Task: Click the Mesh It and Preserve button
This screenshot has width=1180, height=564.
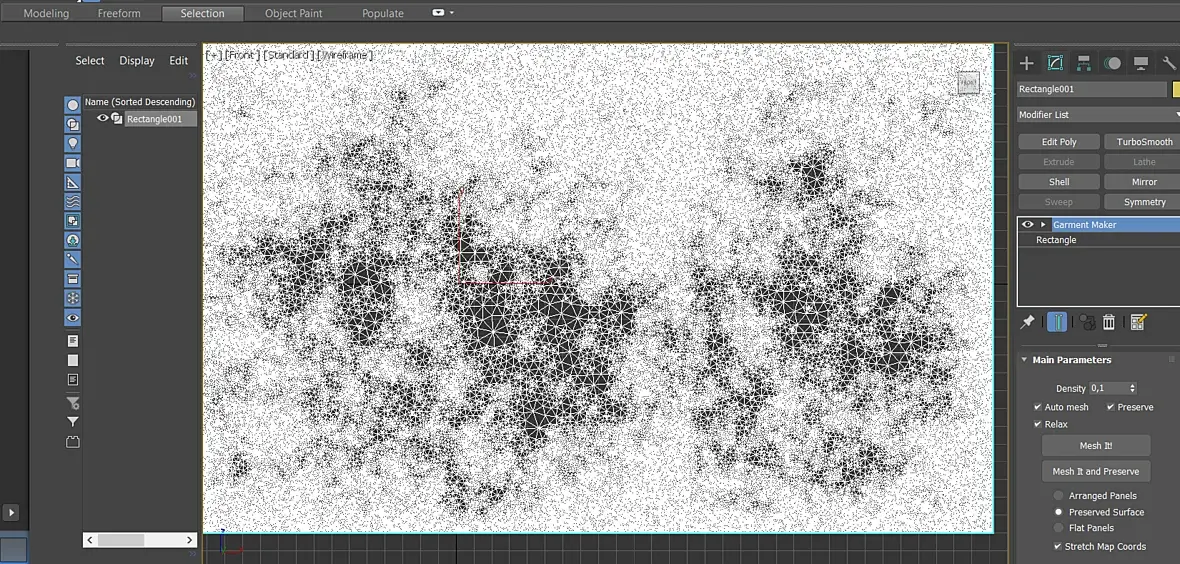Action: point(1096,471)
